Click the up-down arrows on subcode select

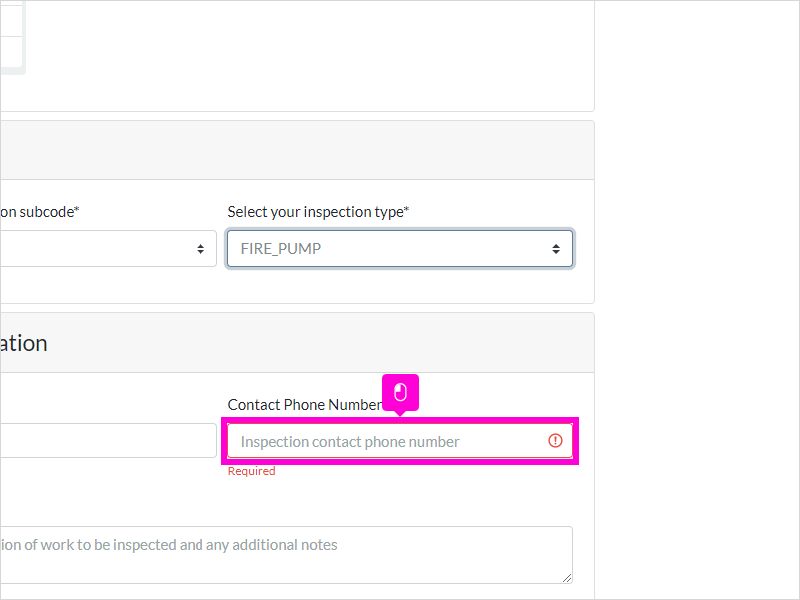(x=201, y=248)
